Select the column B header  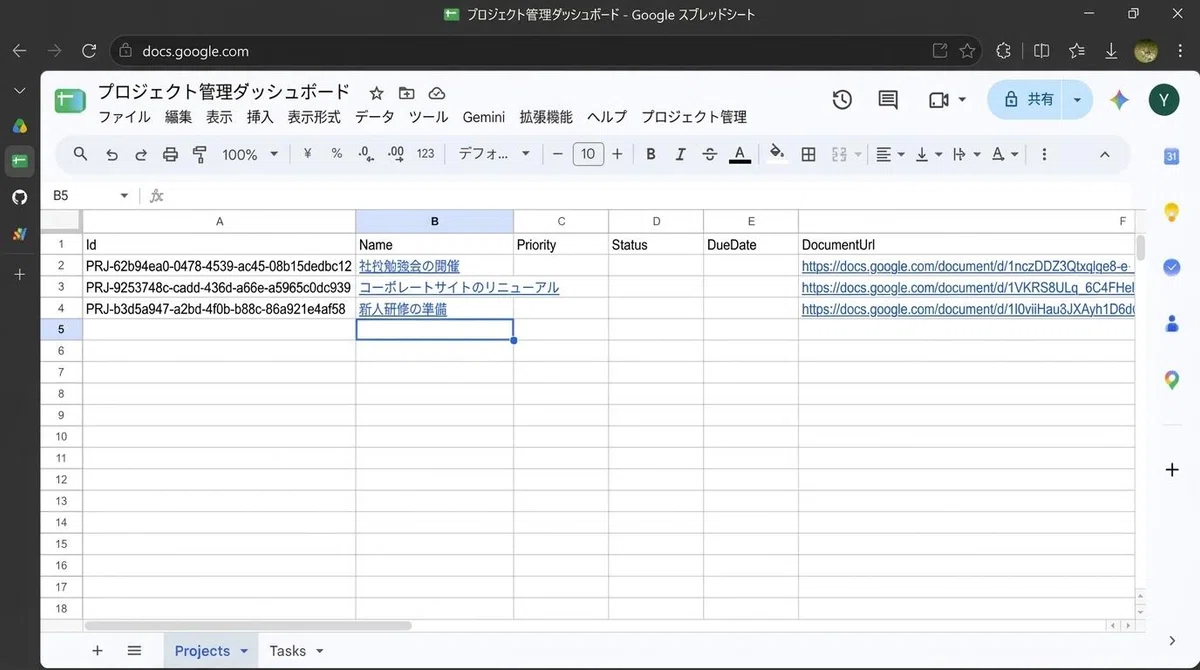click(434, 221)
